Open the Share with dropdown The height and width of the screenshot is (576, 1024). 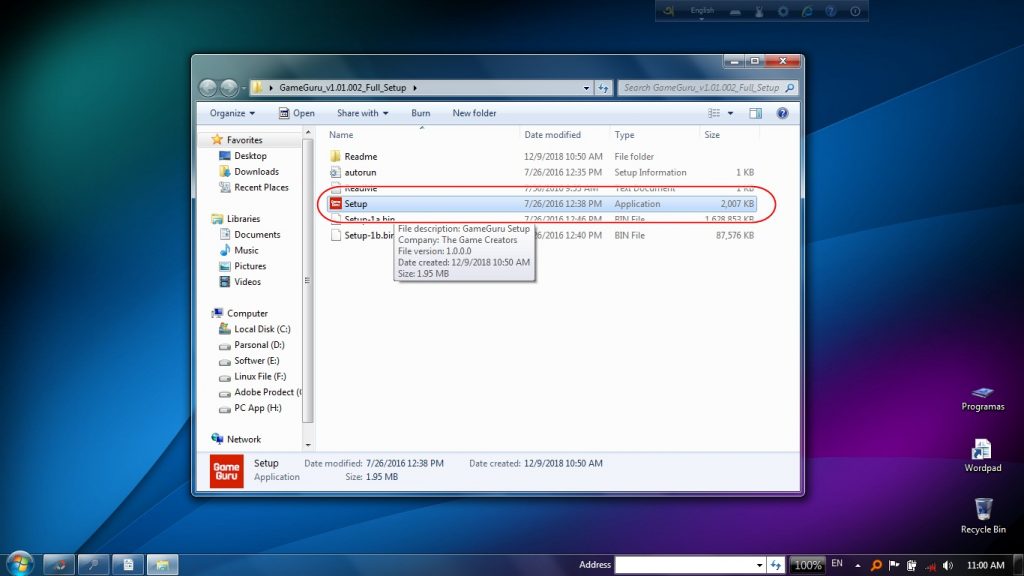click(362, 113)
